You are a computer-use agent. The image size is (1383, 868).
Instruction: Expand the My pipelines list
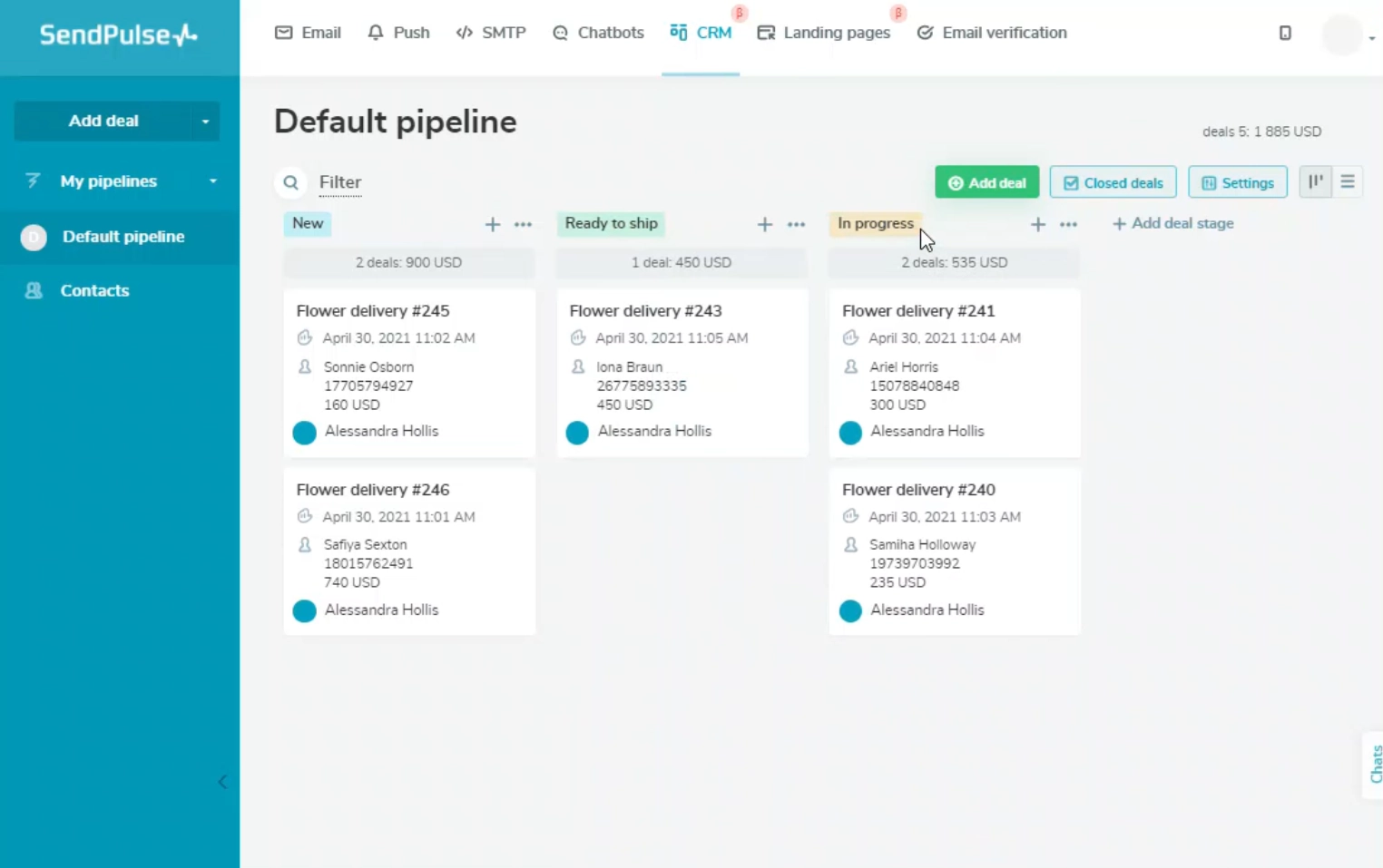click(214, 181)
